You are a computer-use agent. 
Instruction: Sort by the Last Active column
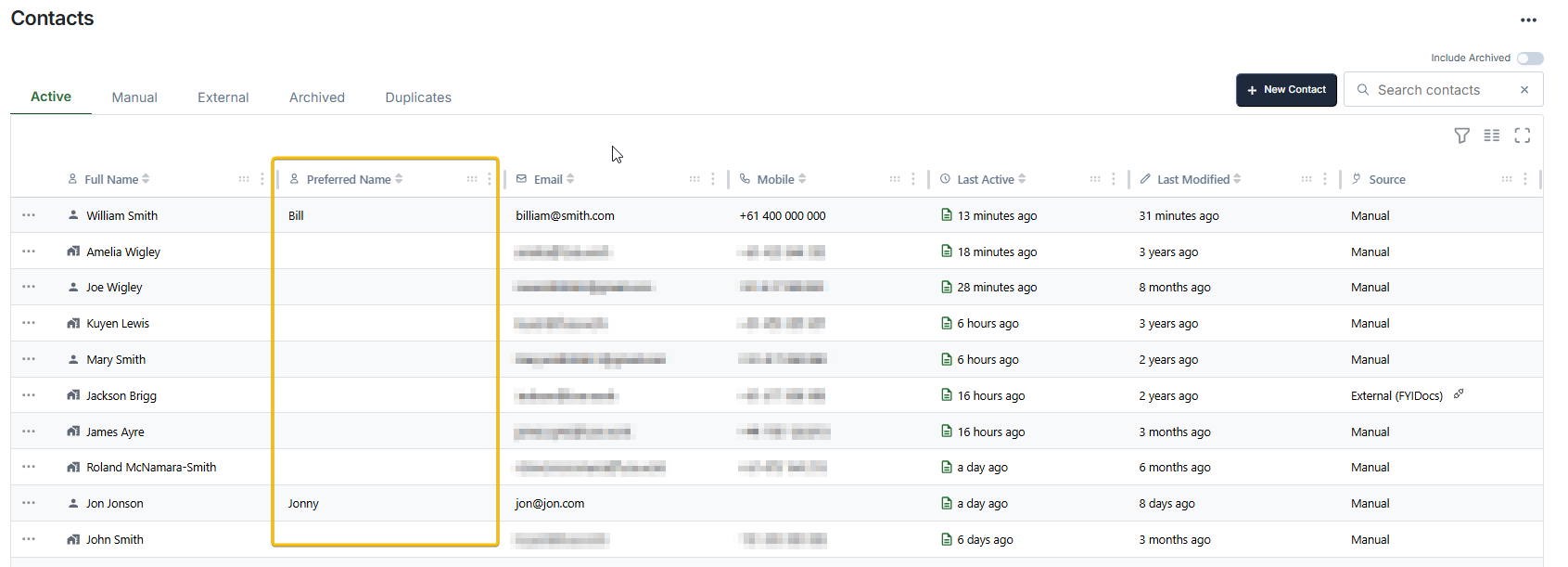(x=1022, y=179)
